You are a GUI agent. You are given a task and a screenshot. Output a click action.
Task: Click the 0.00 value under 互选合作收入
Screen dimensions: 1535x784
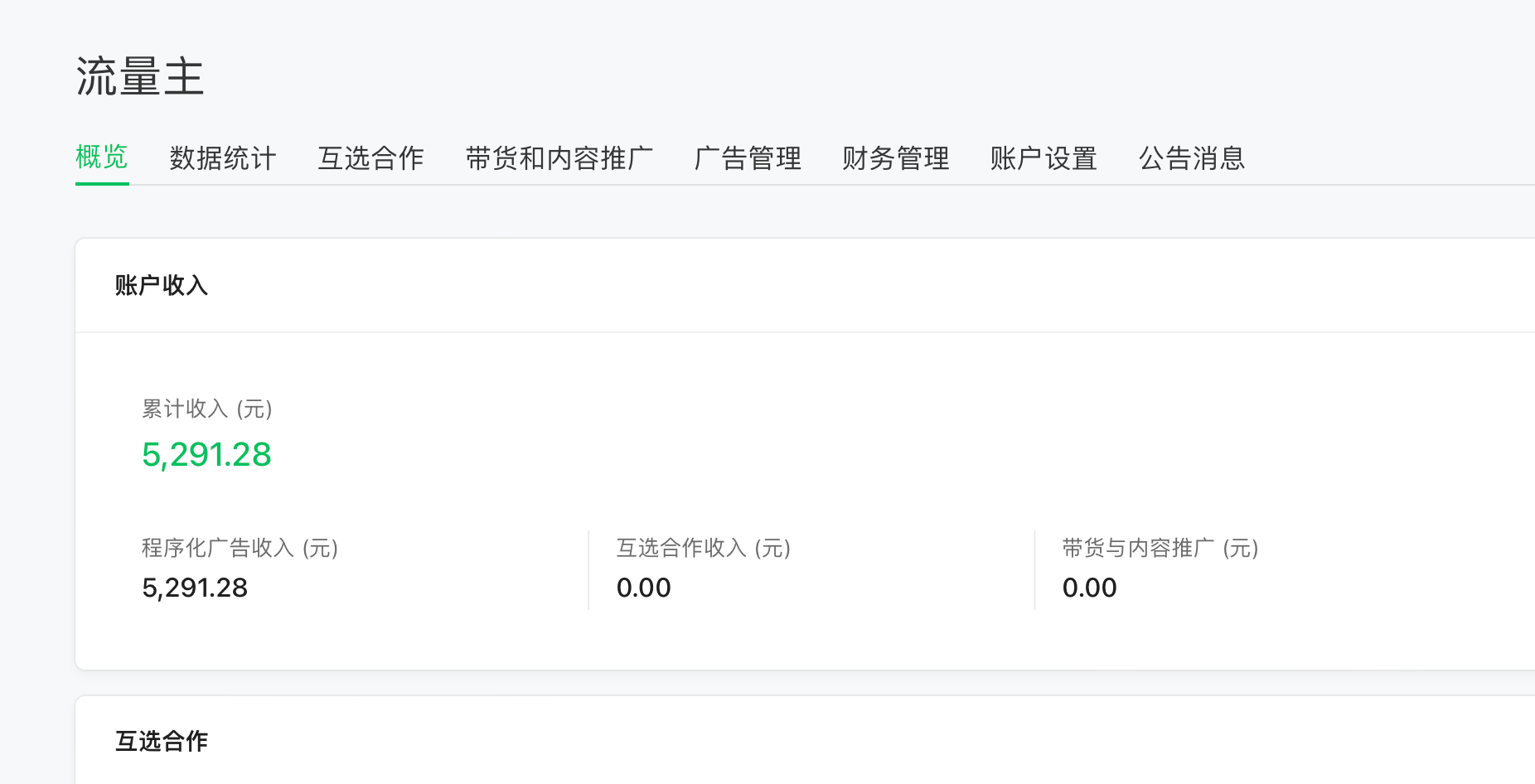point(643,588)
